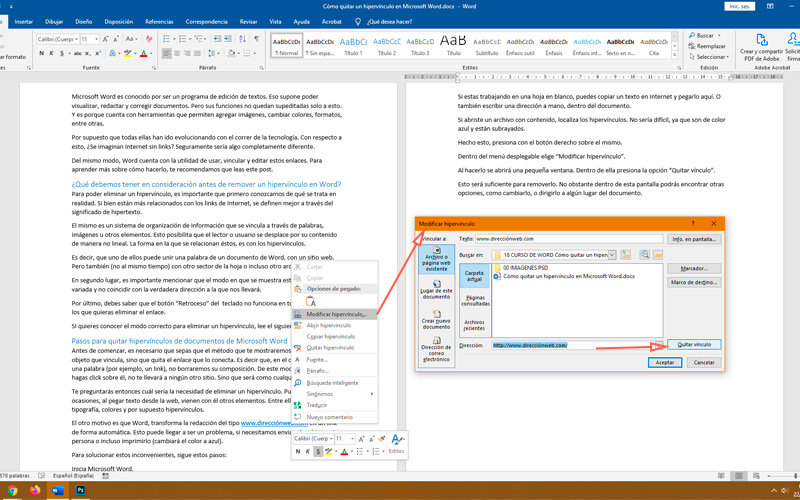The width and height of the screenshot is (800, 500).
Task: Select Lugar de este documento in the dialog
Action: (436, 292)
